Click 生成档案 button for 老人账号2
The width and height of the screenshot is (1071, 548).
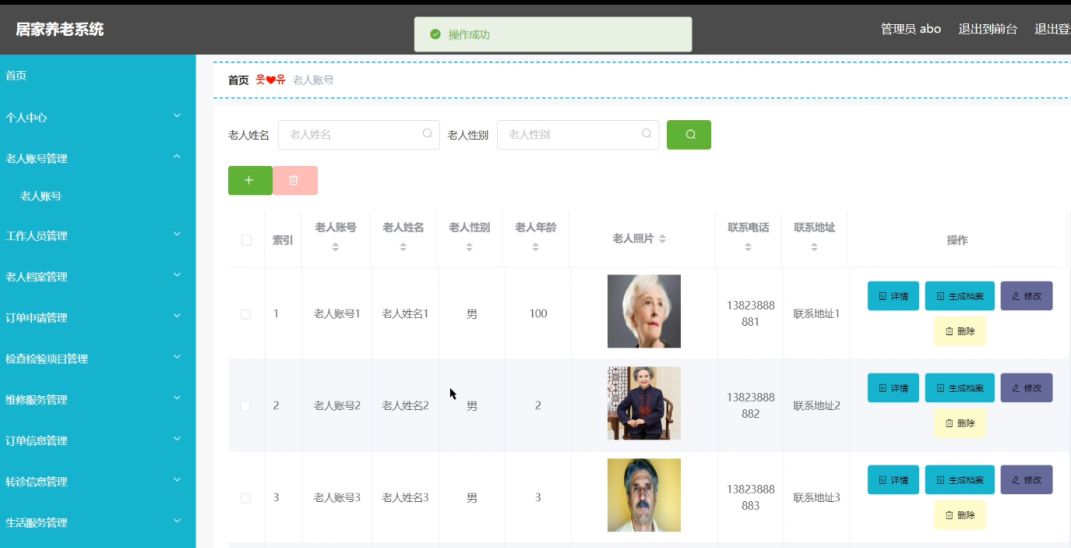tap(960, 388)
